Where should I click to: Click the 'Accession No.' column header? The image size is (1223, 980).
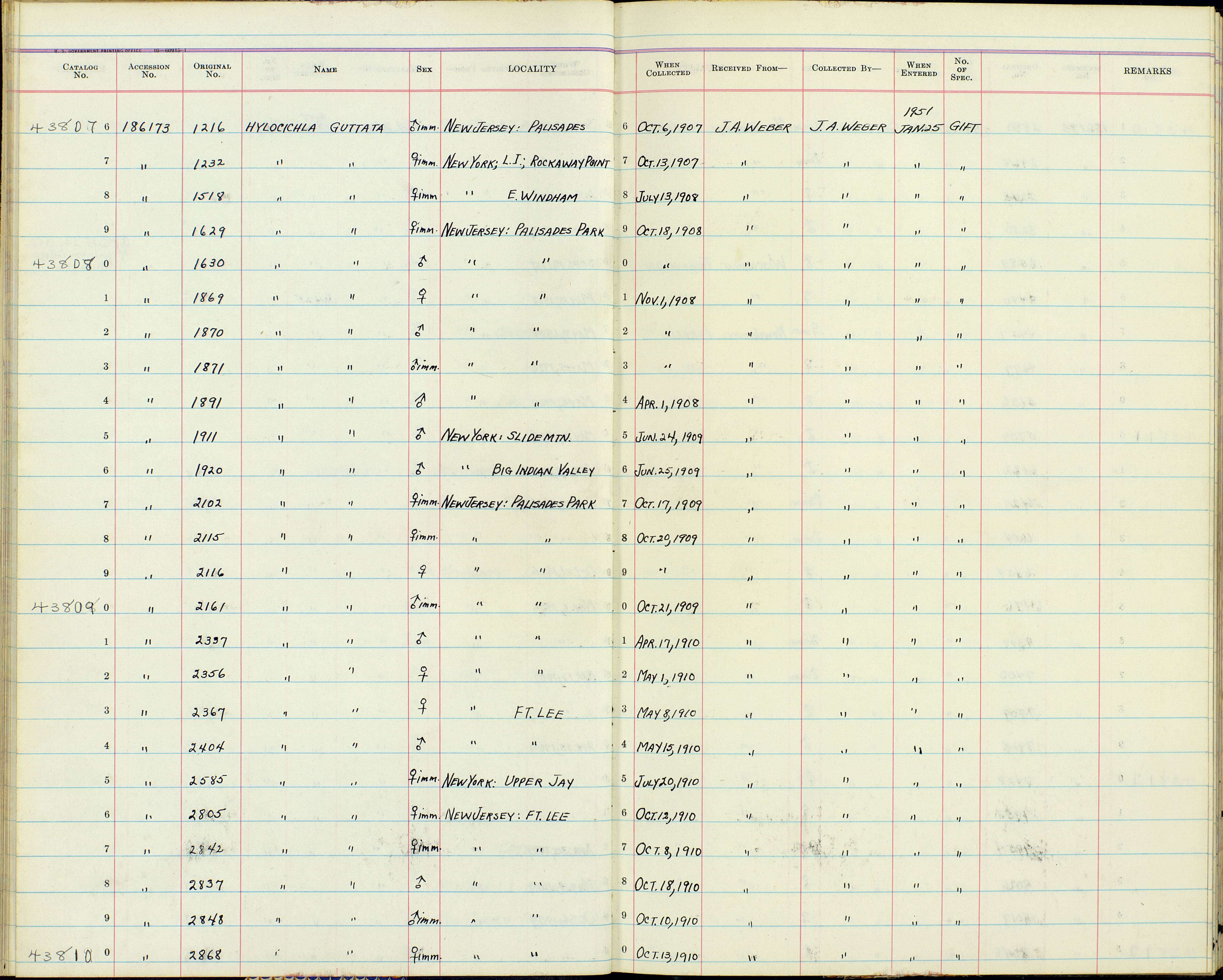(149, 70)
